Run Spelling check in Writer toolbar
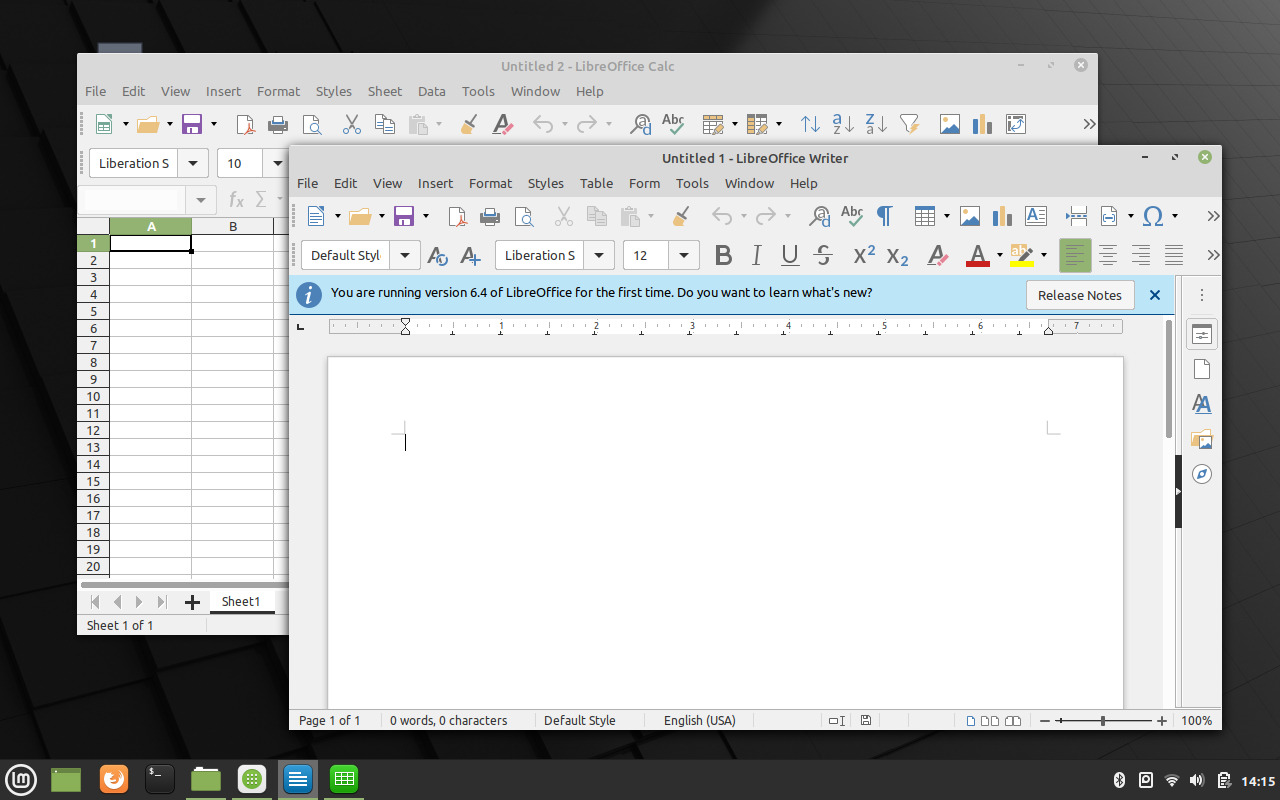 [x=852, y=215]
